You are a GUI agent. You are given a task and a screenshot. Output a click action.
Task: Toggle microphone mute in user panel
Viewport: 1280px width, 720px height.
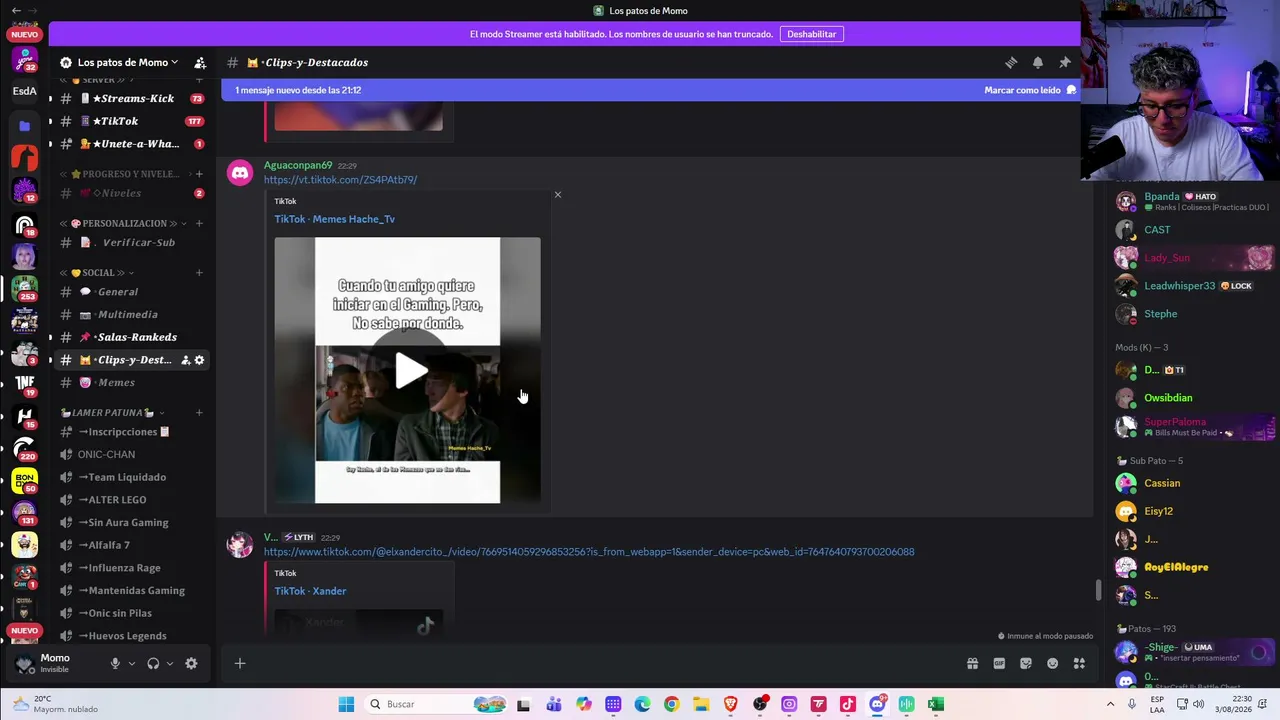[115, 663]
